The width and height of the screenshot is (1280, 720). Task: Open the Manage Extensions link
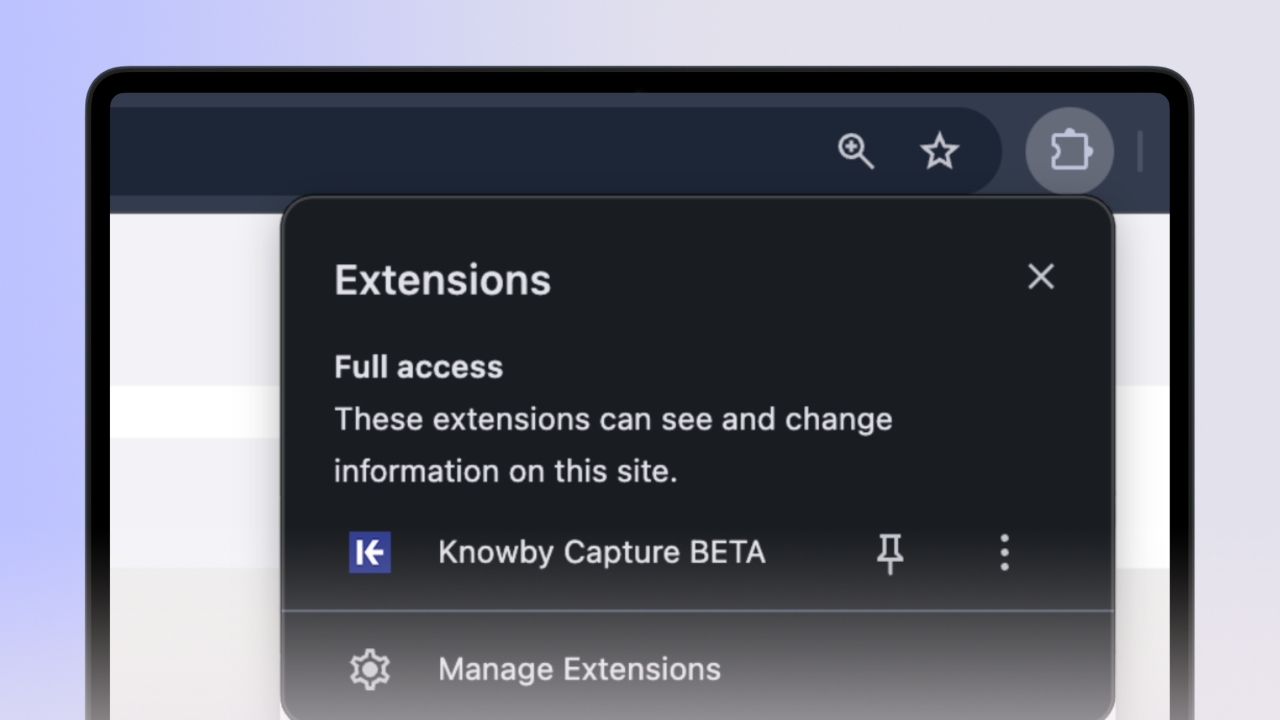(579, 669)
